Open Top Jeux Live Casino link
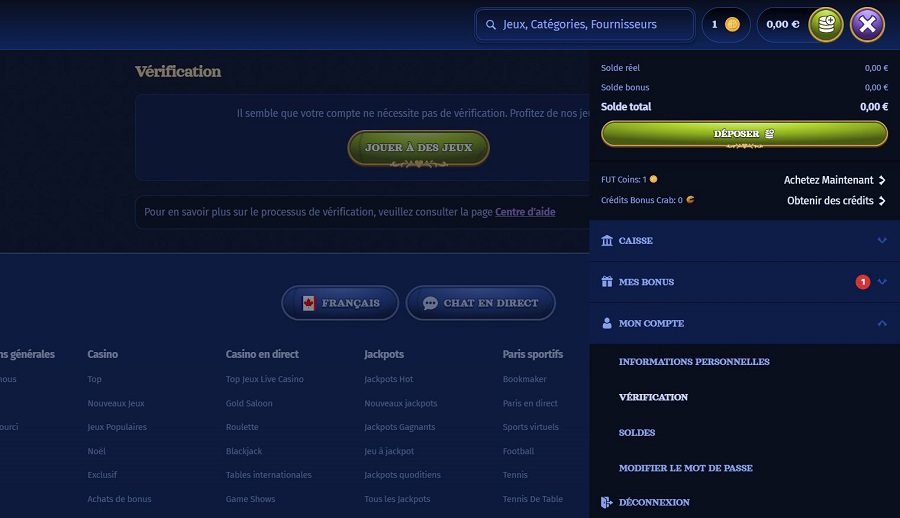The image size is (900, 518). click(265, 379)
